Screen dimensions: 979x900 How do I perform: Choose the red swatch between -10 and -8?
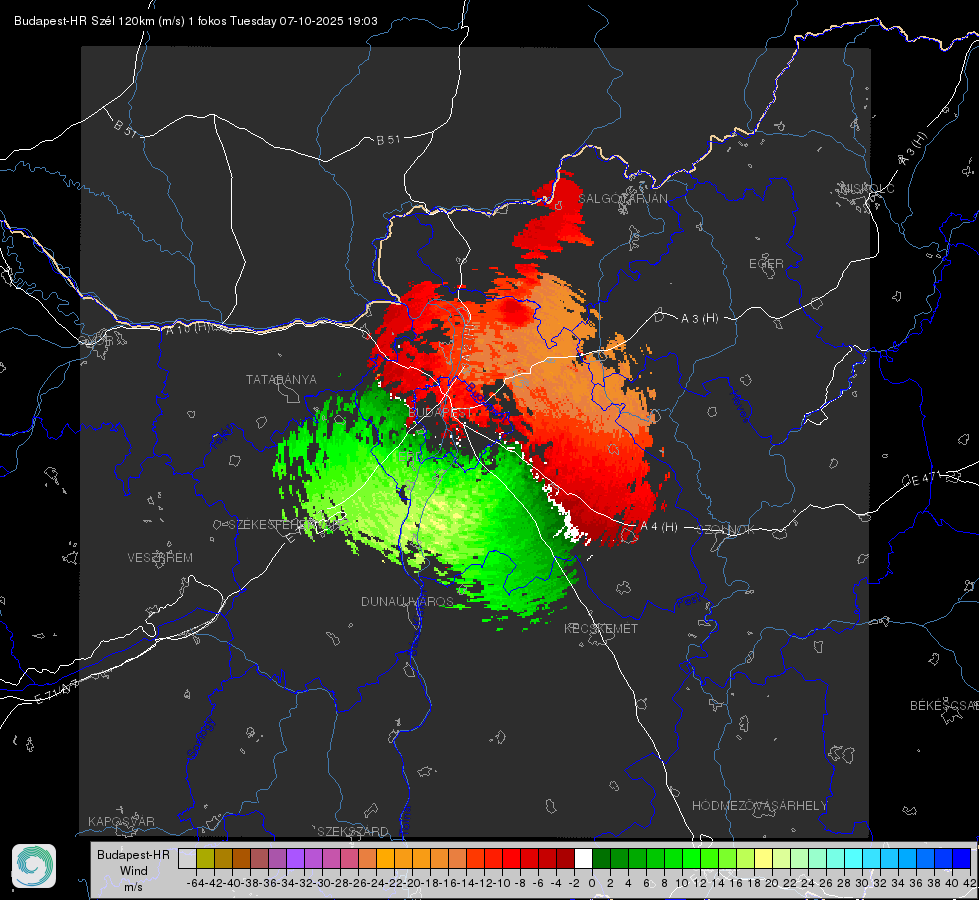click(511, 858)
